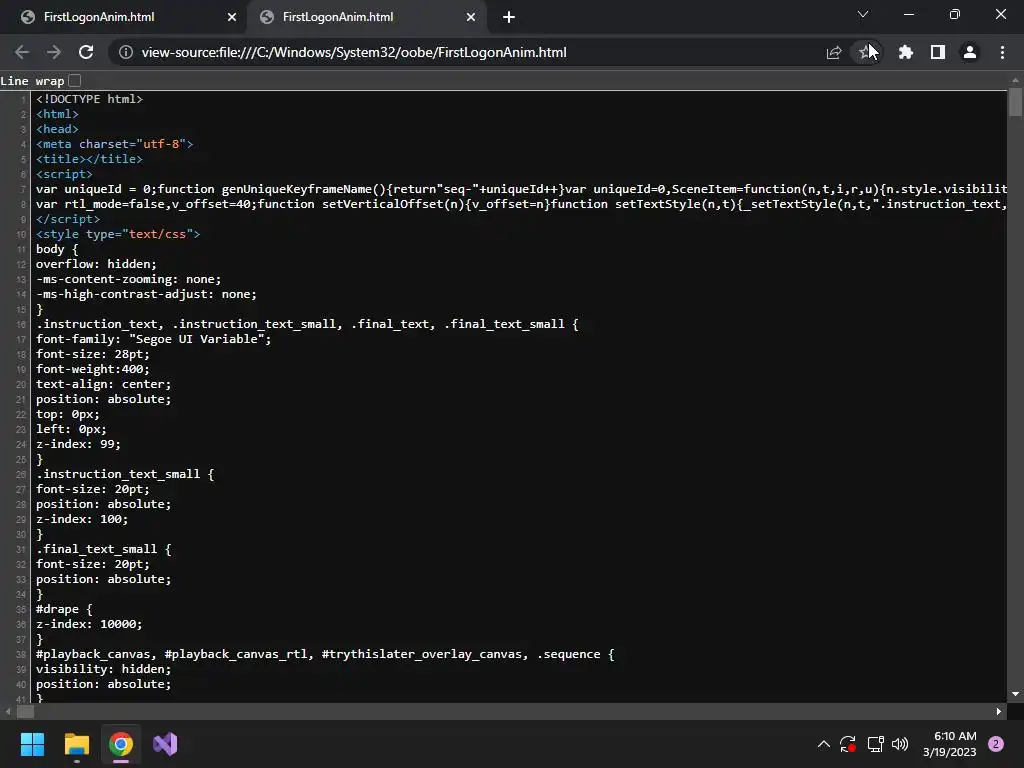
Task: Show hidden system tray icons
Action: (x=824, y=744)
